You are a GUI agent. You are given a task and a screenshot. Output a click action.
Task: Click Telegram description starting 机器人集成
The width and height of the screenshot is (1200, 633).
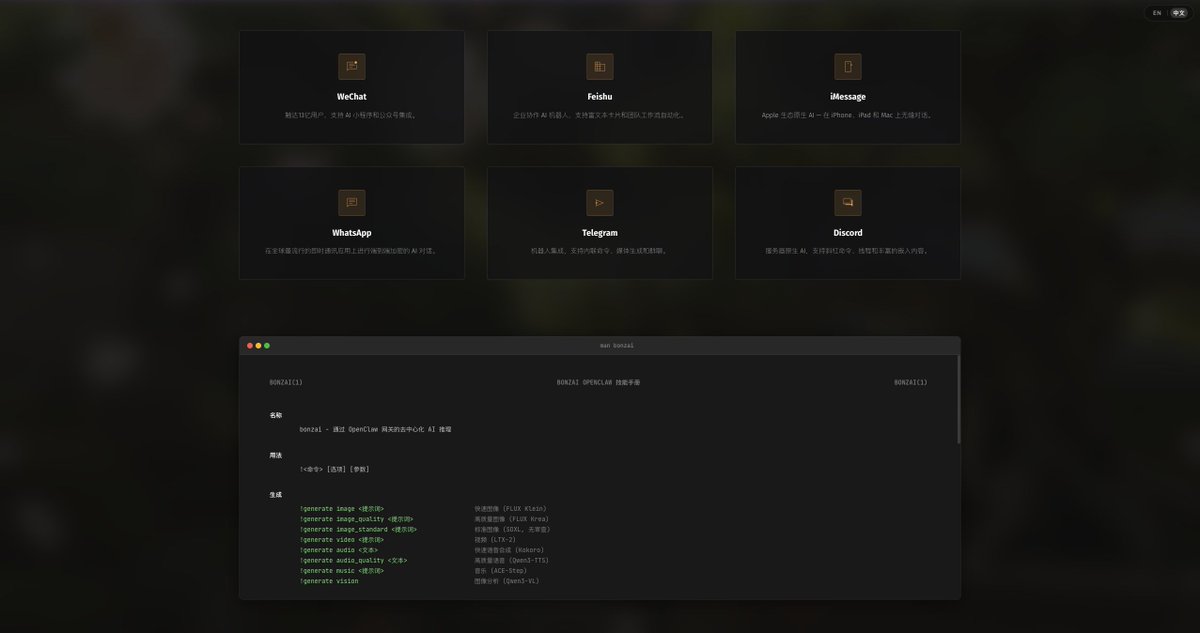[x=600, y=251]
